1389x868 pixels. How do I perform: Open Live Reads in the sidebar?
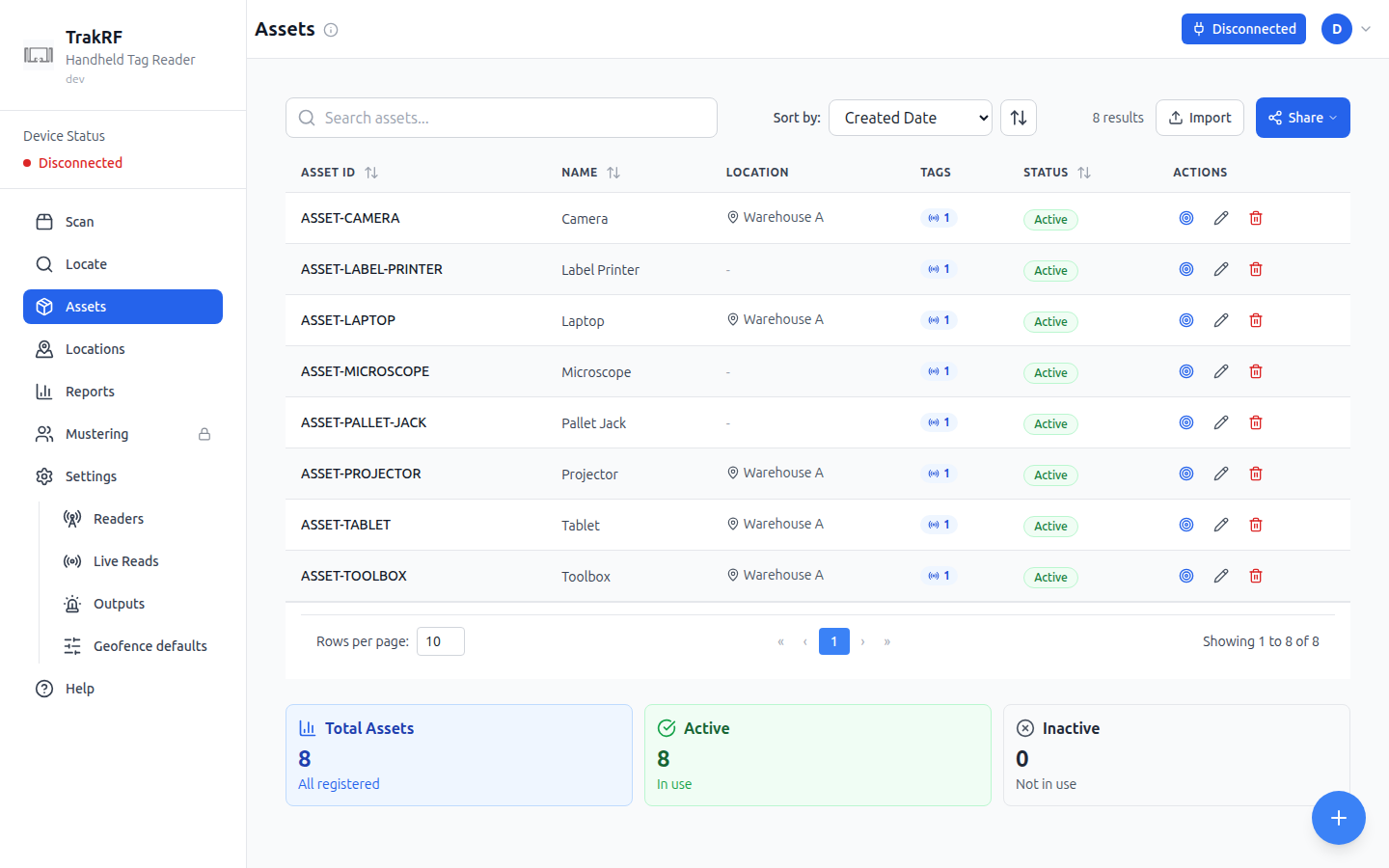coord(136,561)
